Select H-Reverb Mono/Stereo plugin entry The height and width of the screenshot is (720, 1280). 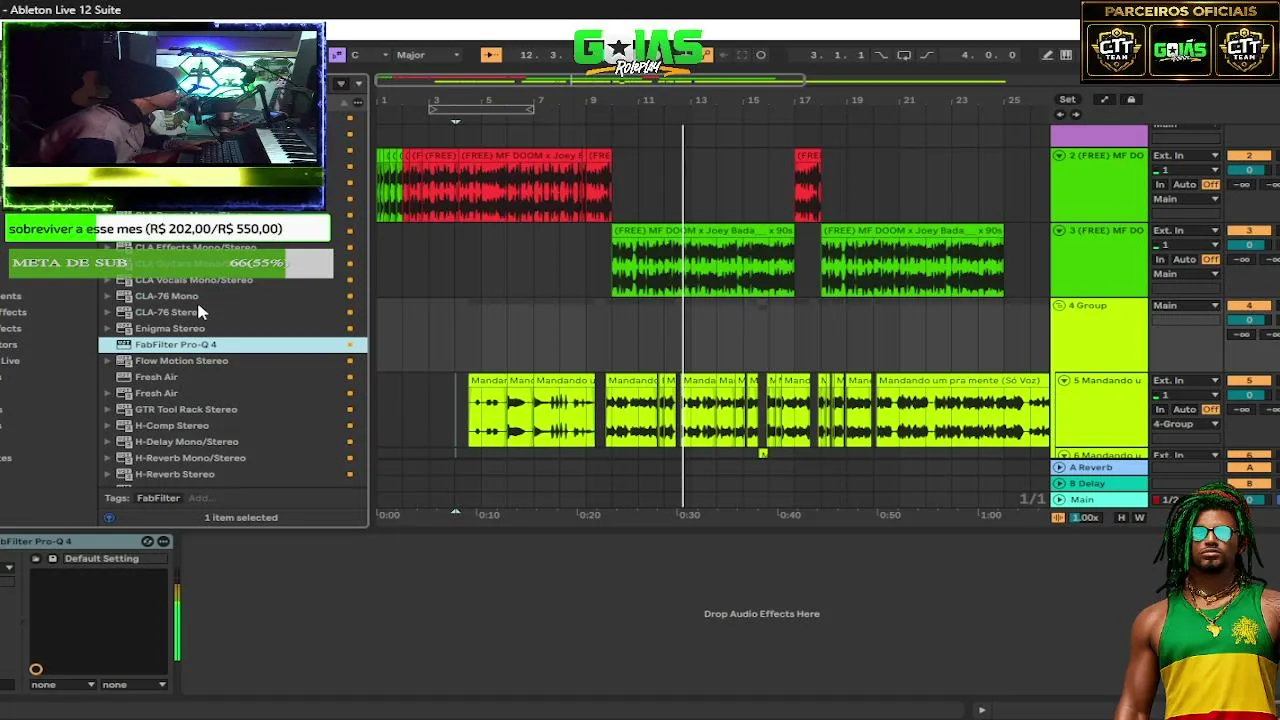point(233,458)
